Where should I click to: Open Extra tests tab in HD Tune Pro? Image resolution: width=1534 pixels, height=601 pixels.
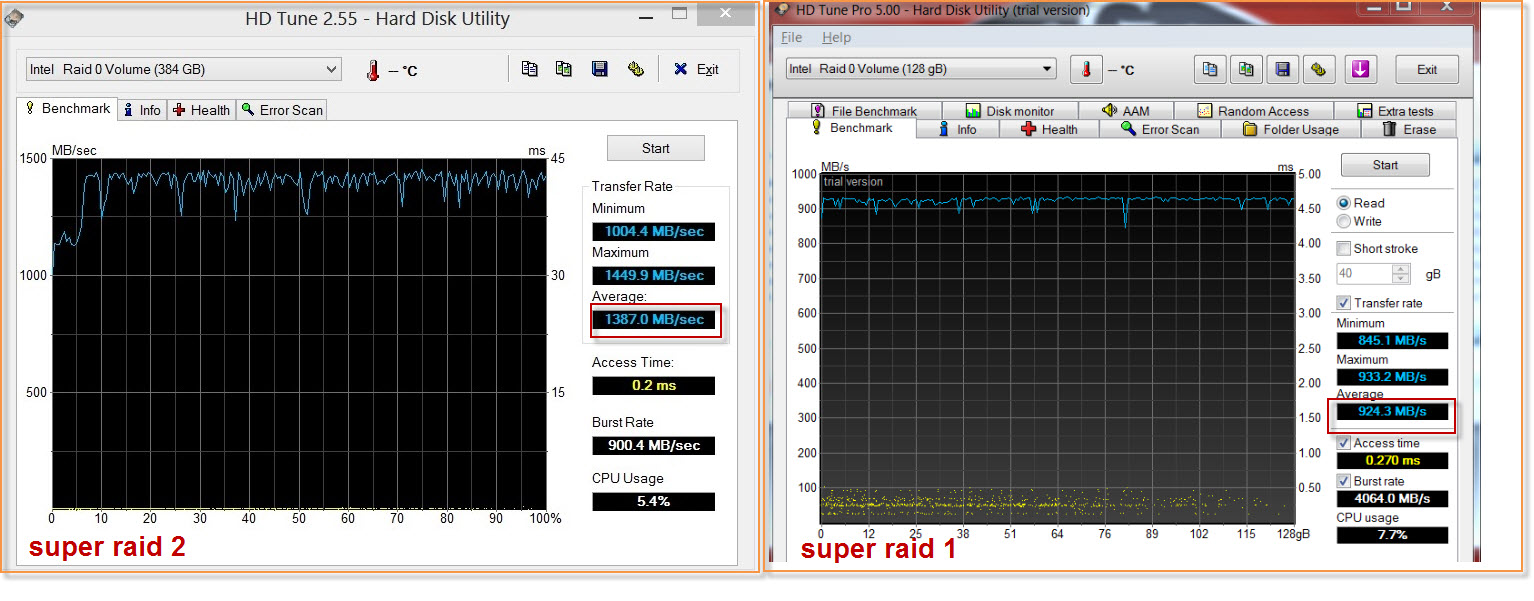coord(1396,111)
